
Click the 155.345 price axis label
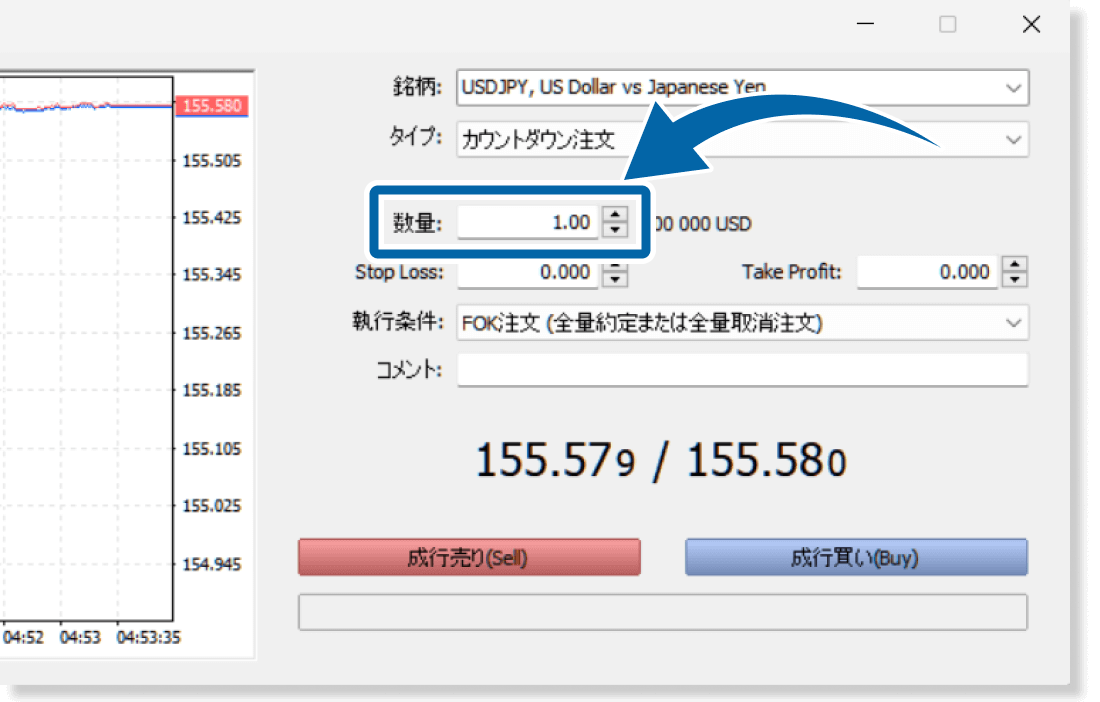[212, 274]
